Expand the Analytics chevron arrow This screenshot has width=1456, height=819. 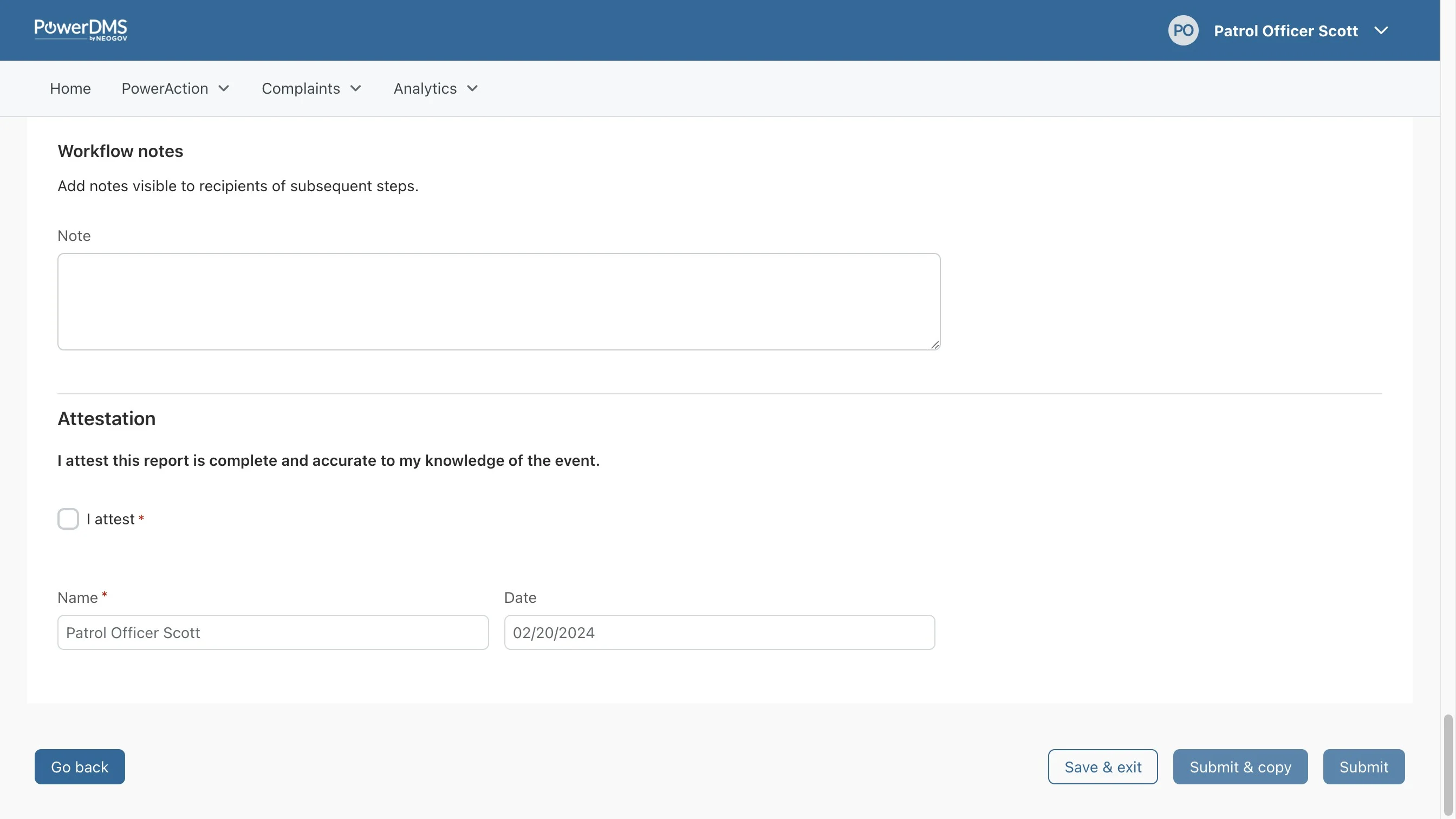pyautogui.click(x=472, y=89)
